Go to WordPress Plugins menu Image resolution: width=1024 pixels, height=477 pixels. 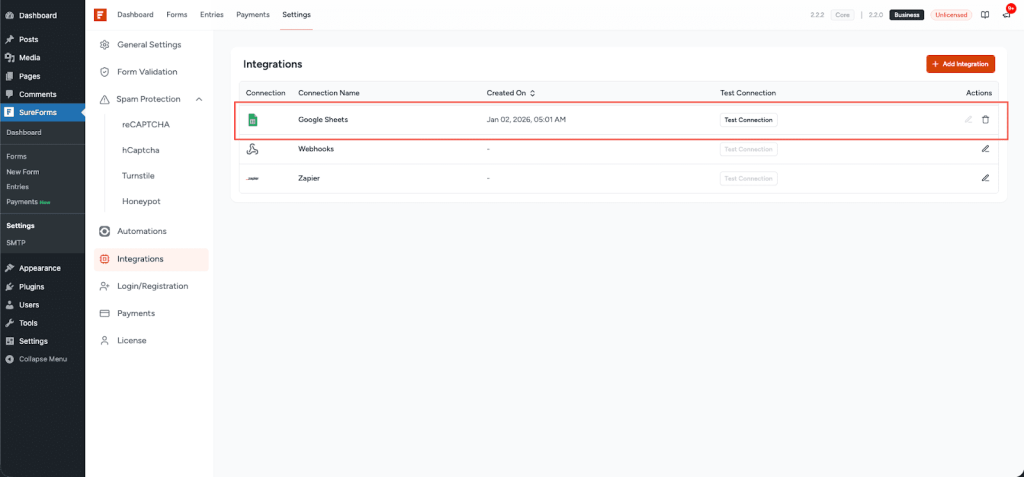pyautogui.click(x=31, y=286)
